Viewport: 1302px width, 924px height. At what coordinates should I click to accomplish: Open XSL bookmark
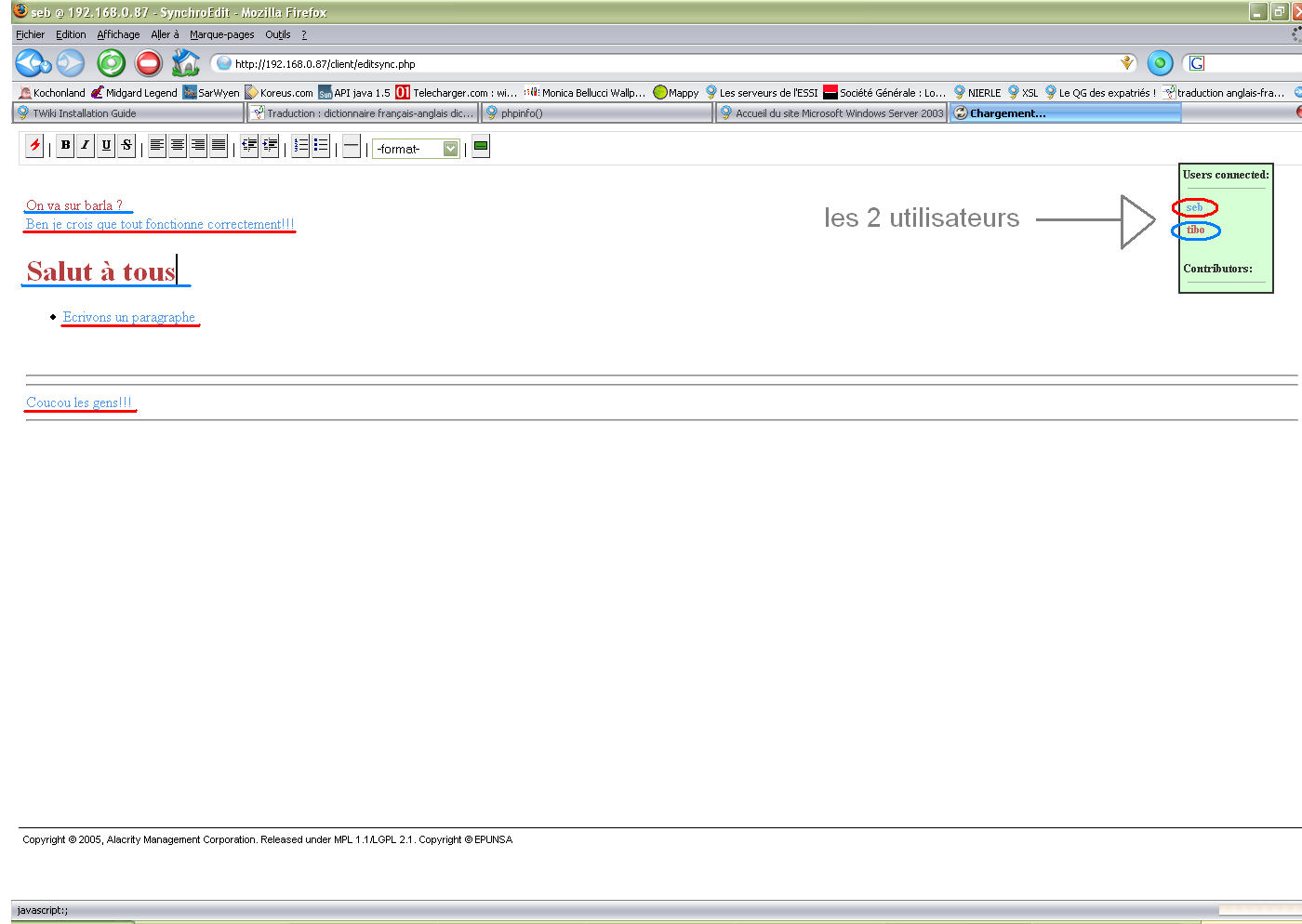pos(1023,92)
